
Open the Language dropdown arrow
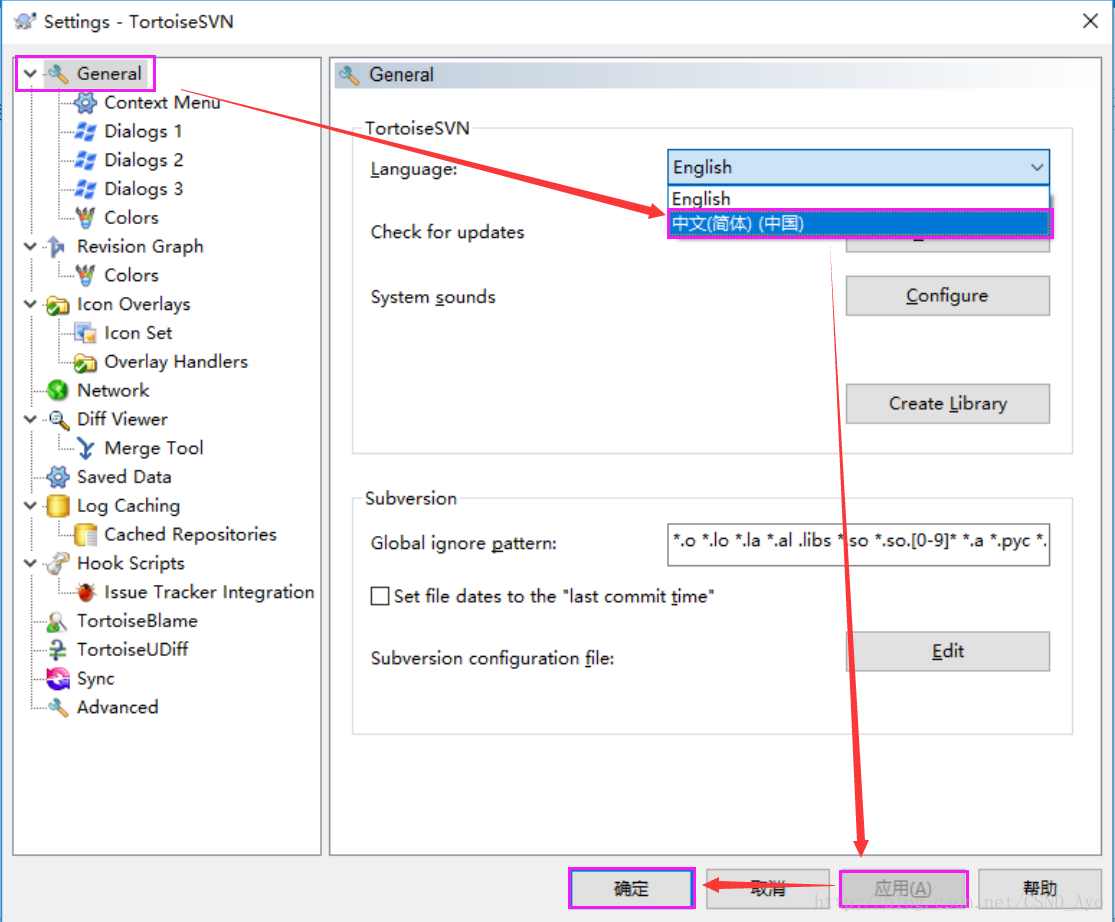[1037, 167]
